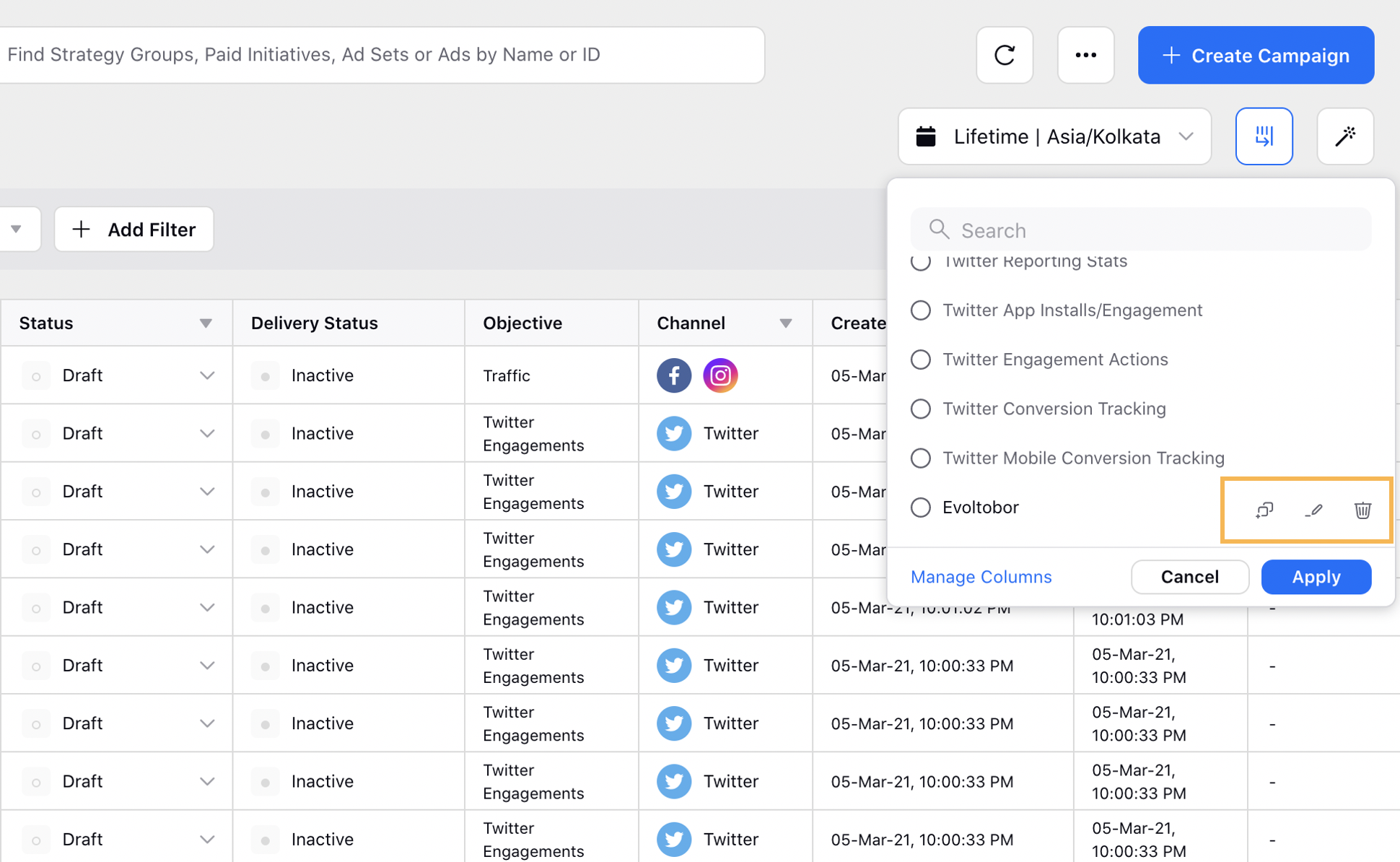Click the Manage Columns link
This screenshot has height=862, width=1400.
pos(981,576)
